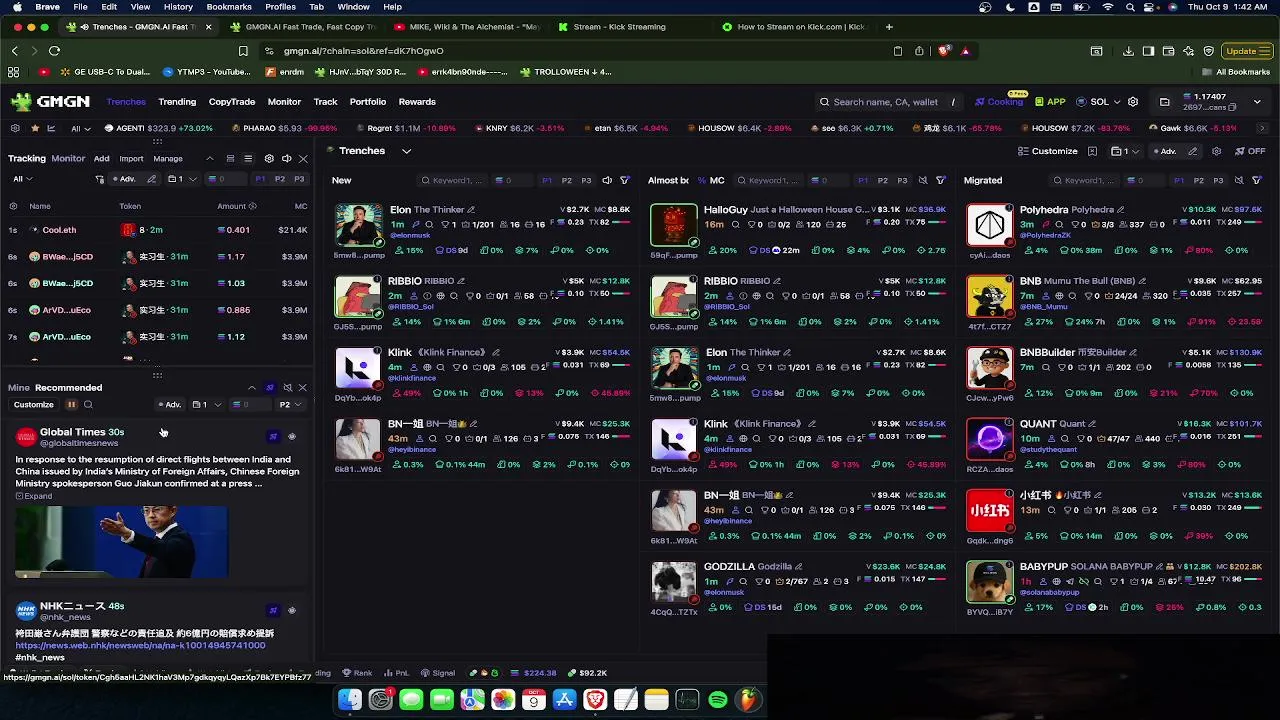Go to CopyTrade tab
The width and height of the screenshot is (1280, 720).
232,102
